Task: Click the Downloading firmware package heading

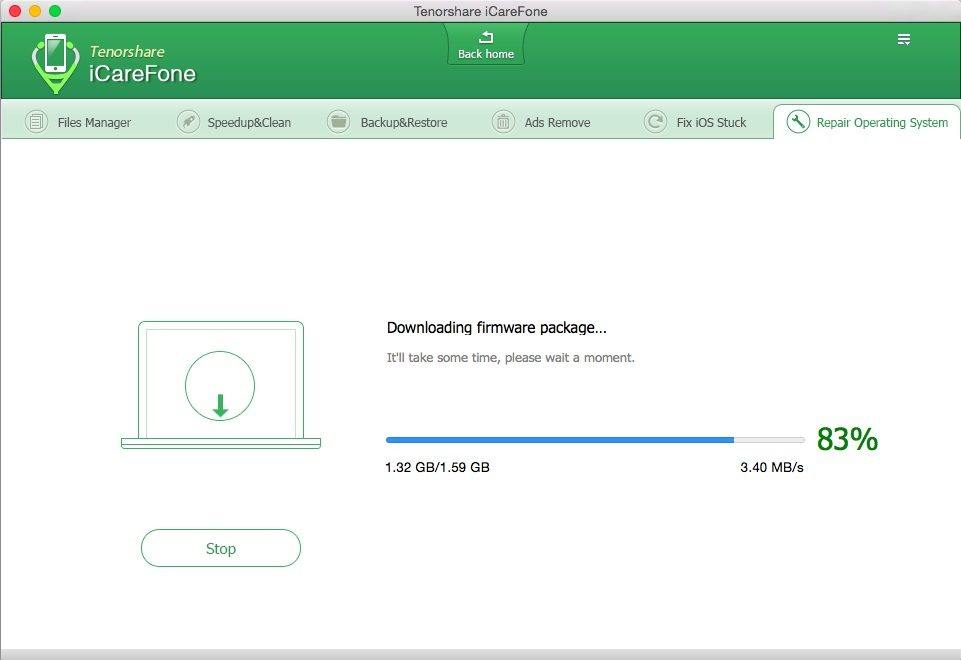Action: [x=496, y=328]
